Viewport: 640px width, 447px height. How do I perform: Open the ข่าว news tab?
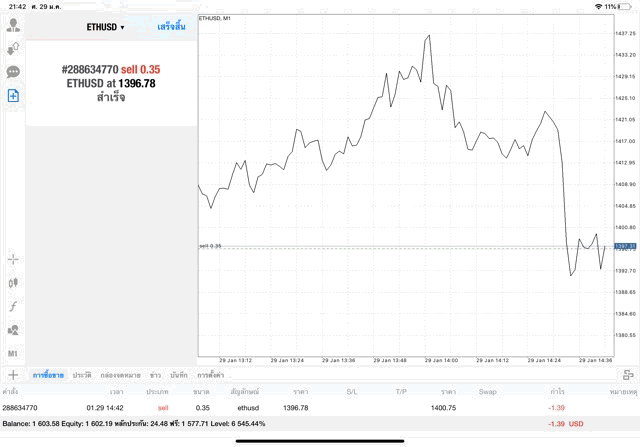click(155, 375)
